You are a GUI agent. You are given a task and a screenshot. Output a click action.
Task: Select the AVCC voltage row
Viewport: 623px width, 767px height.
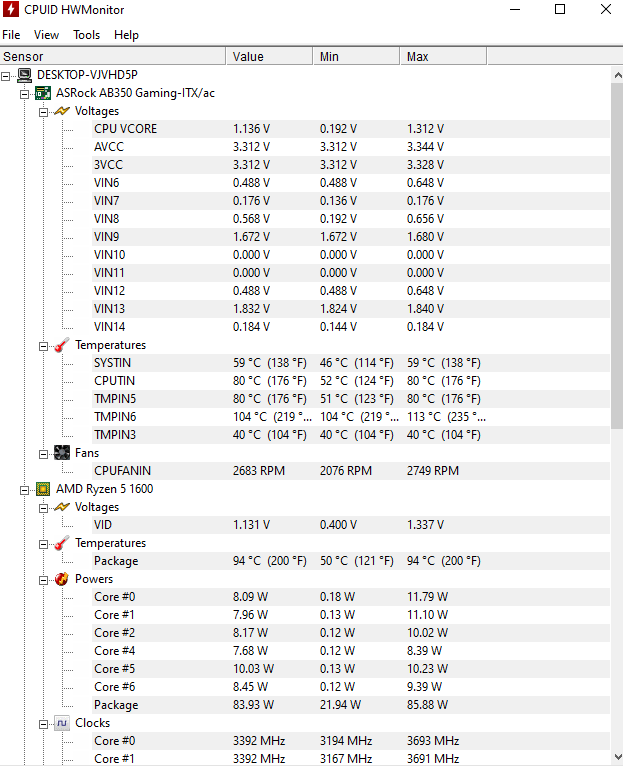[x=351, y=147]
